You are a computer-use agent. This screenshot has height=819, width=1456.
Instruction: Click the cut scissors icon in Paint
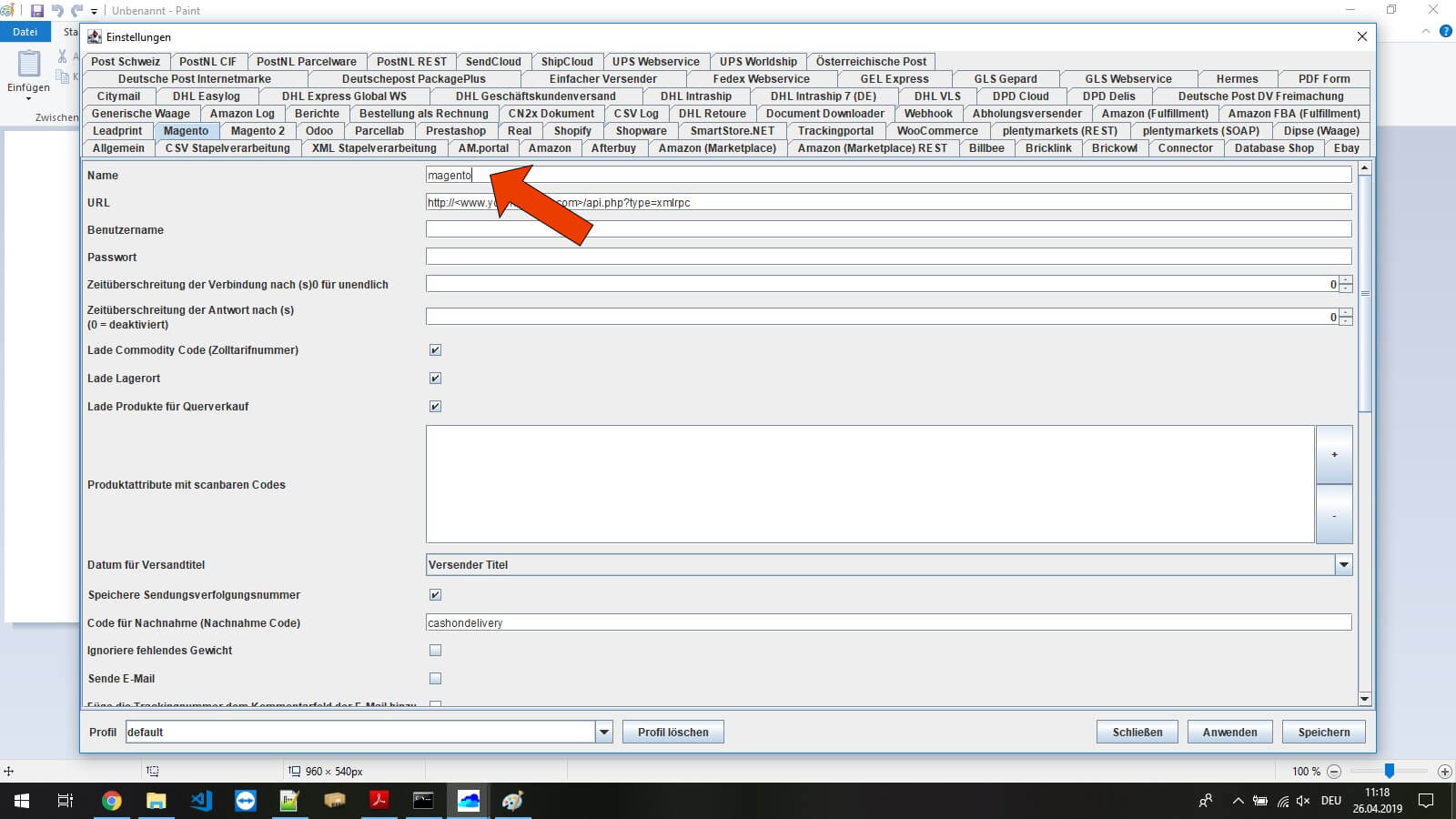point(62,56)
